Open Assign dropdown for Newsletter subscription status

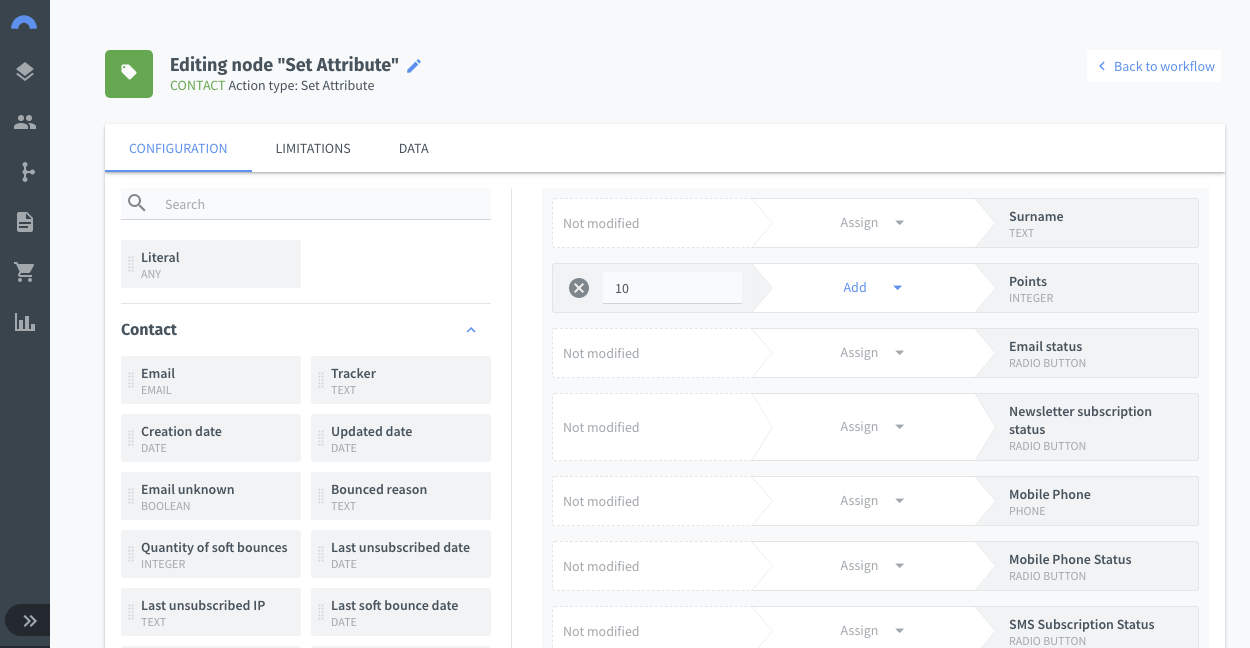click(x=872, y=427)
